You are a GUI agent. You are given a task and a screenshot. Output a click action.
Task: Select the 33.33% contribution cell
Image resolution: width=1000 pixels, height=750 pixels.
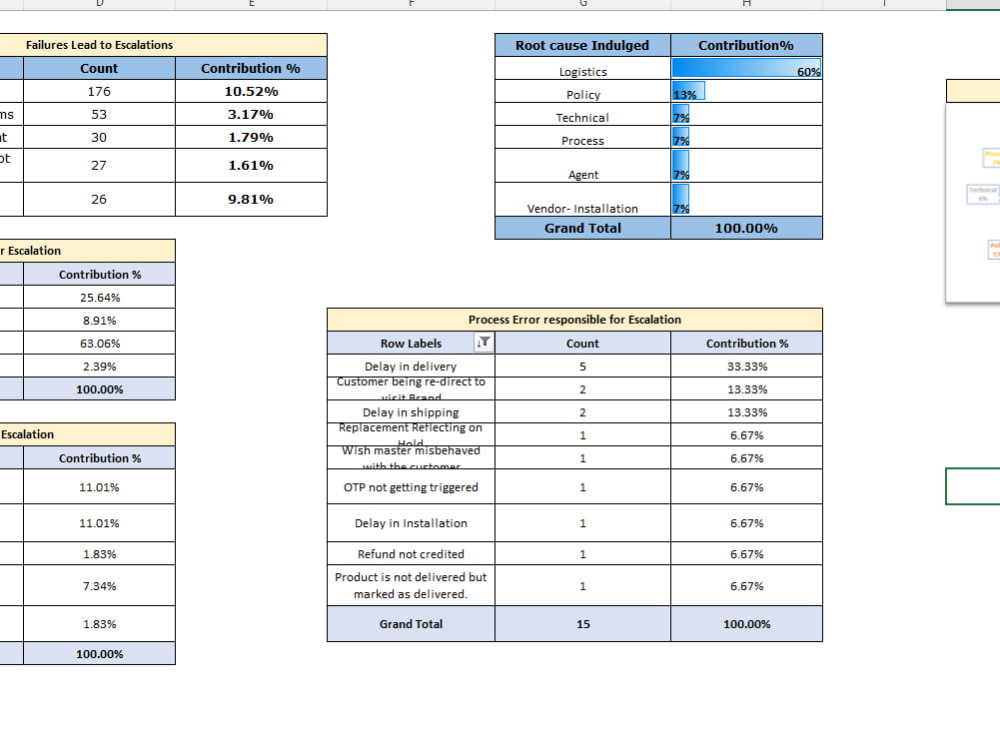[x=746, y=366]
